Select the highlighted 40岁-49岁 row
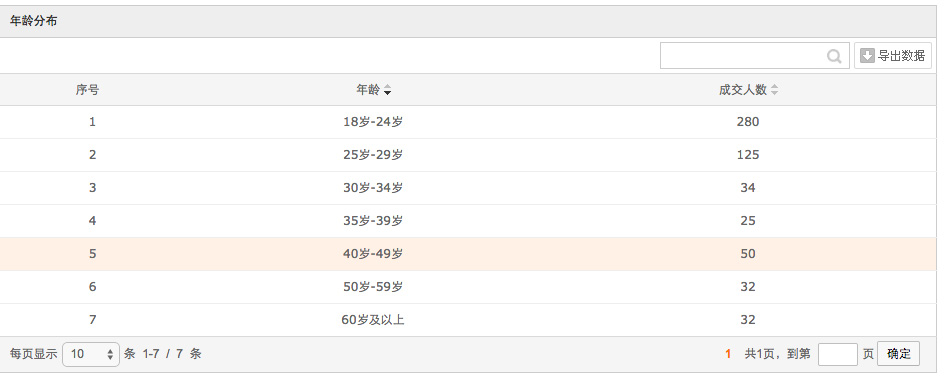949x381 pixels. point(468,254)
